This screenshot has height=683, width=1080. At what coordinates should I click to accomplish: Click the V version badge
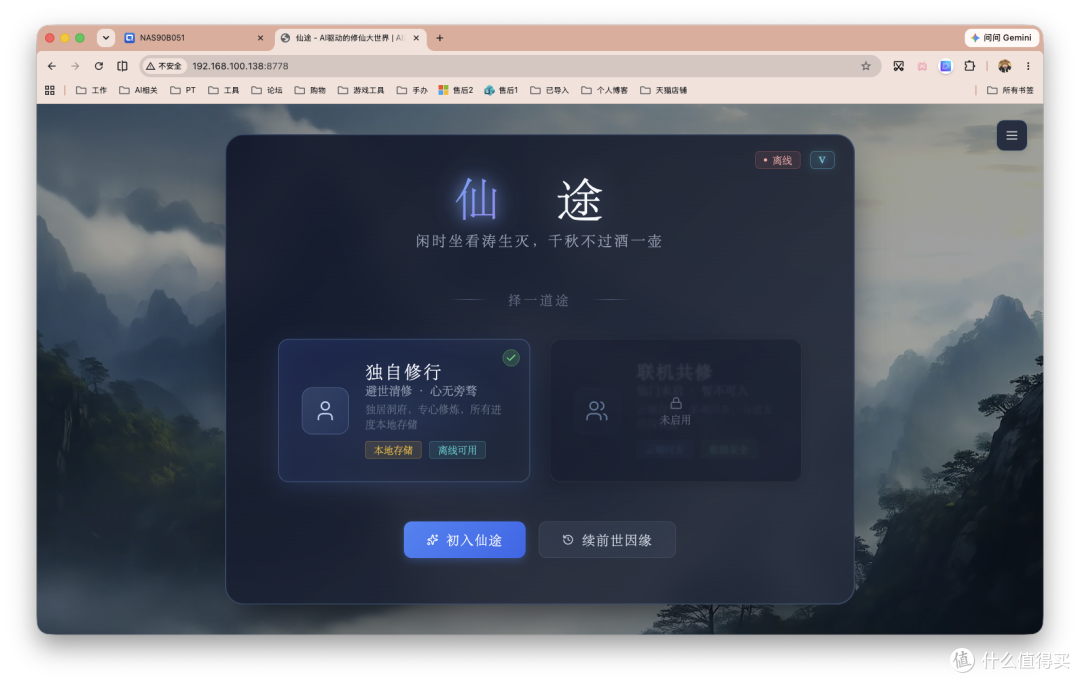pos(822,160)
